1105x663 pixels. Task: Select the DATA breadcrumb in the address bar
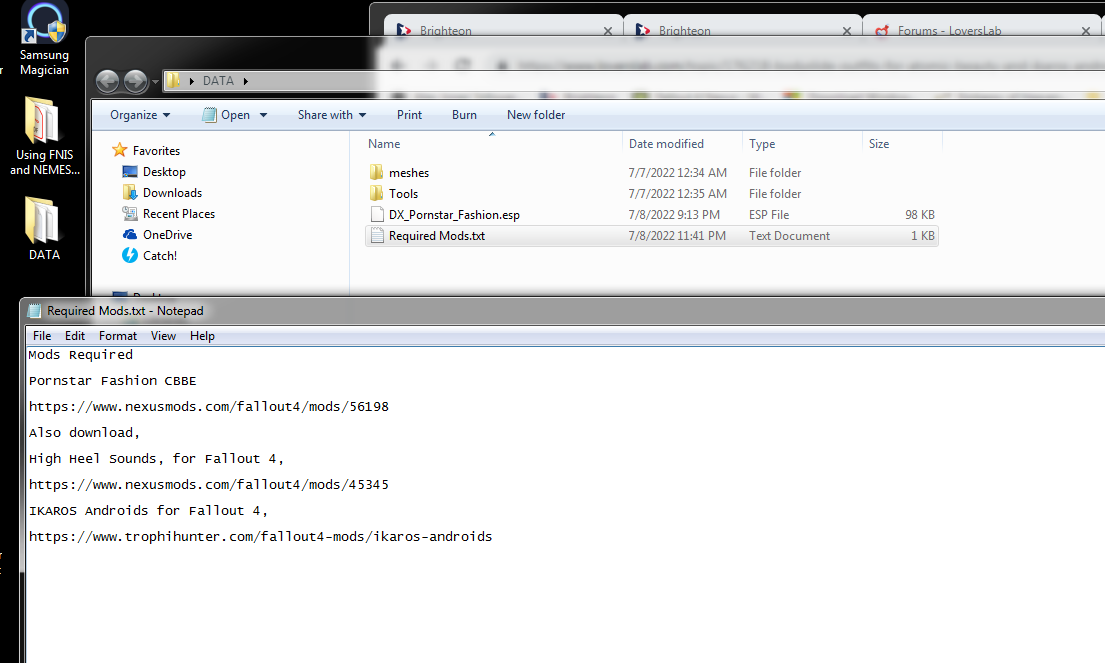(x=218, y=81)
